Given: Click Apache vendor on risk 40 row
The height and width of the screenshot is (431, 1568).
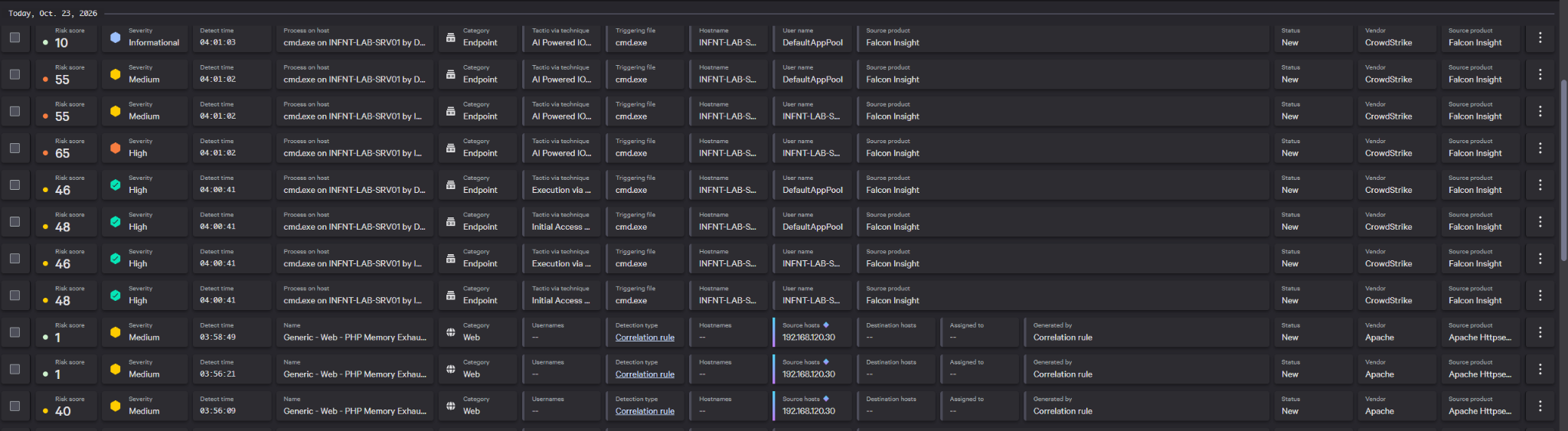Looking at the screenshot, I should pyautogui.click(x=1379, y=411).
